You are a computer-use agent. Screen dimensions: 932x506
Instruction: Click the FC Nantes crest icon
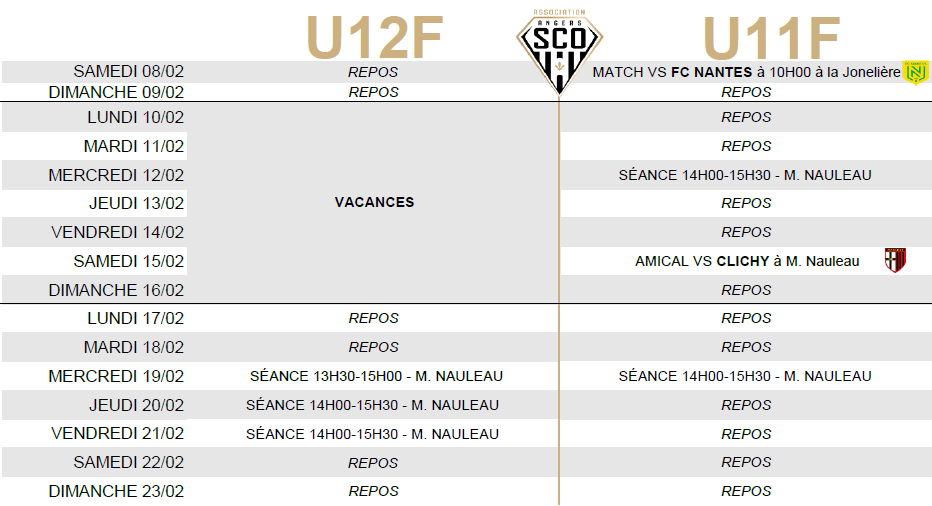click(x=915, y=73)
